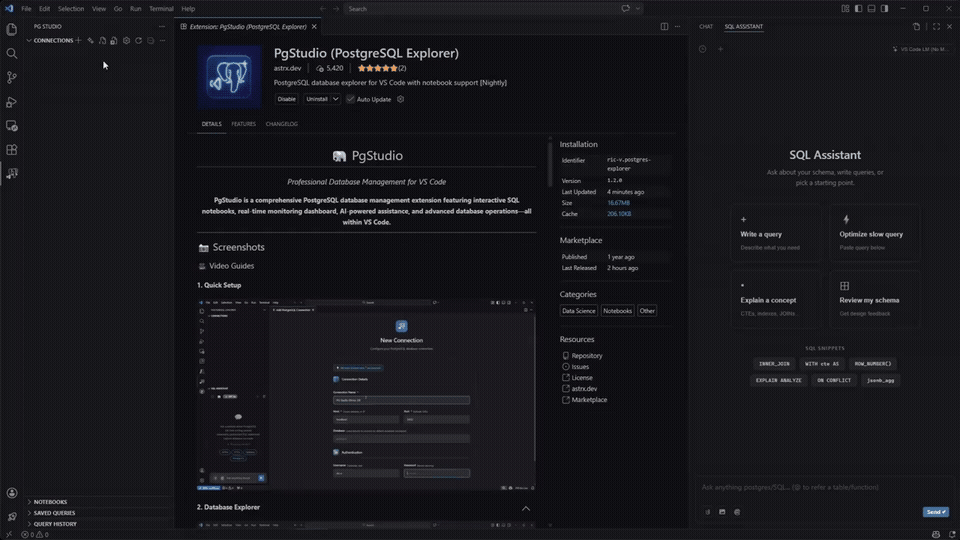Click the Uninstall button
The width and height of the screenshot is (960, 540).
317,99
